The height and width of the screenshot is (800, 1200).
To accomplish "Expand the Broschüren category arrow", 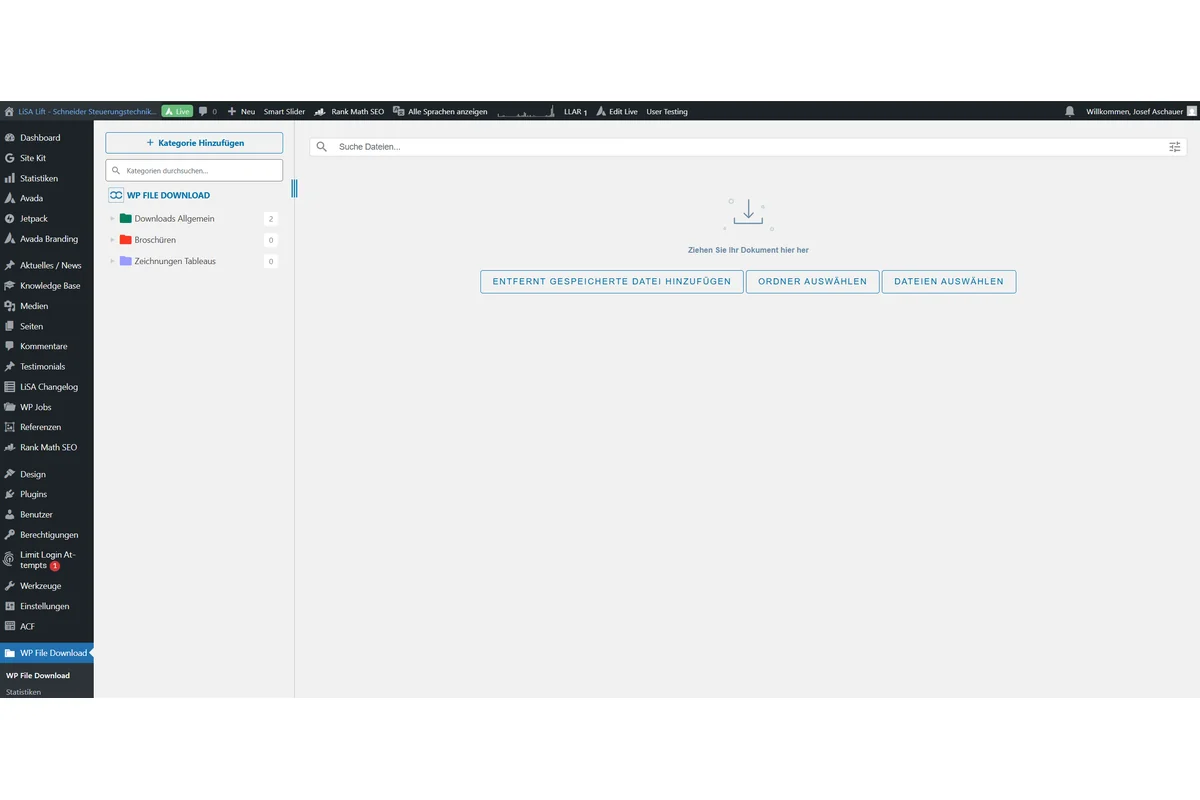I will 113,240.
